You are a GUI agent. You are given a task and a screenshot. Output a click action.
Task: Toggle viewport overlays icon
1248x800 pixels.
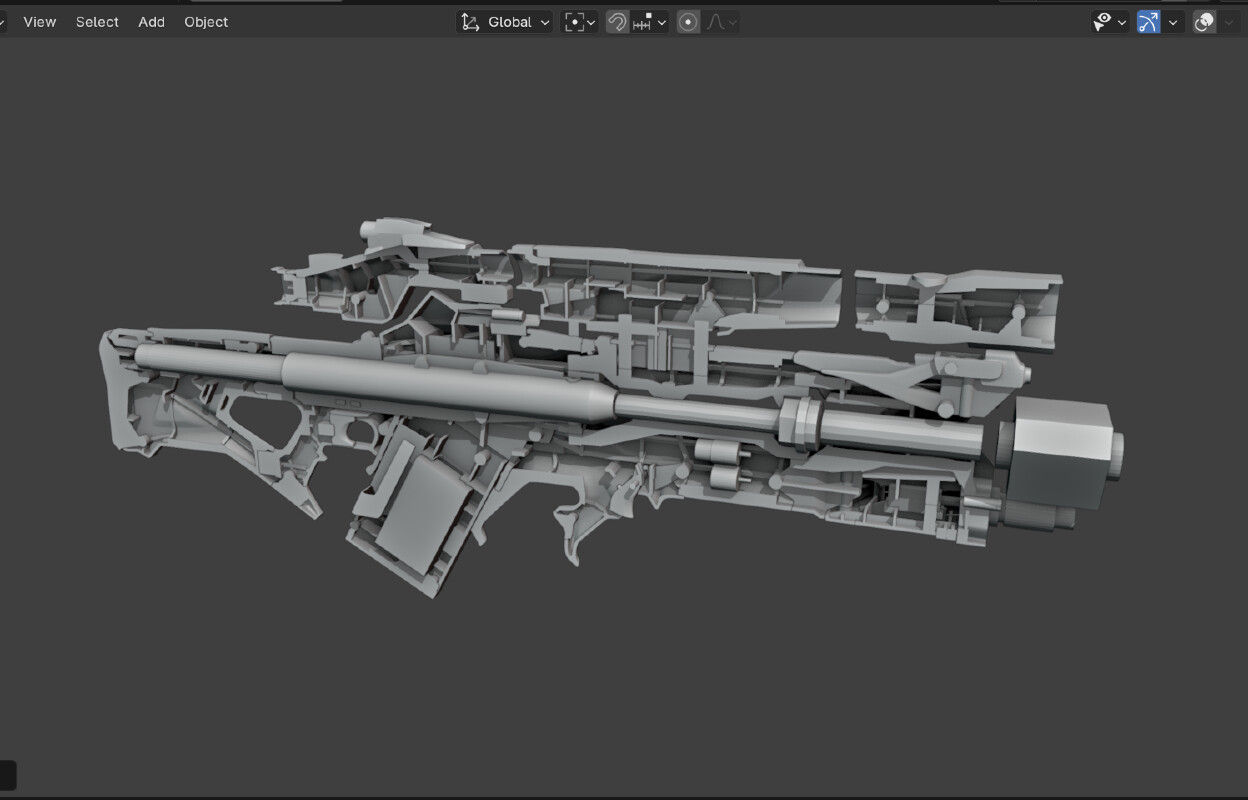(1204, 22)
